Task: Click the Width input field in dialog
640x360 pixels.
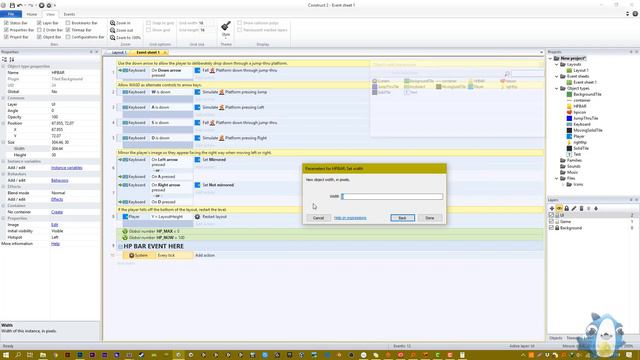Action: click(392, 196)
